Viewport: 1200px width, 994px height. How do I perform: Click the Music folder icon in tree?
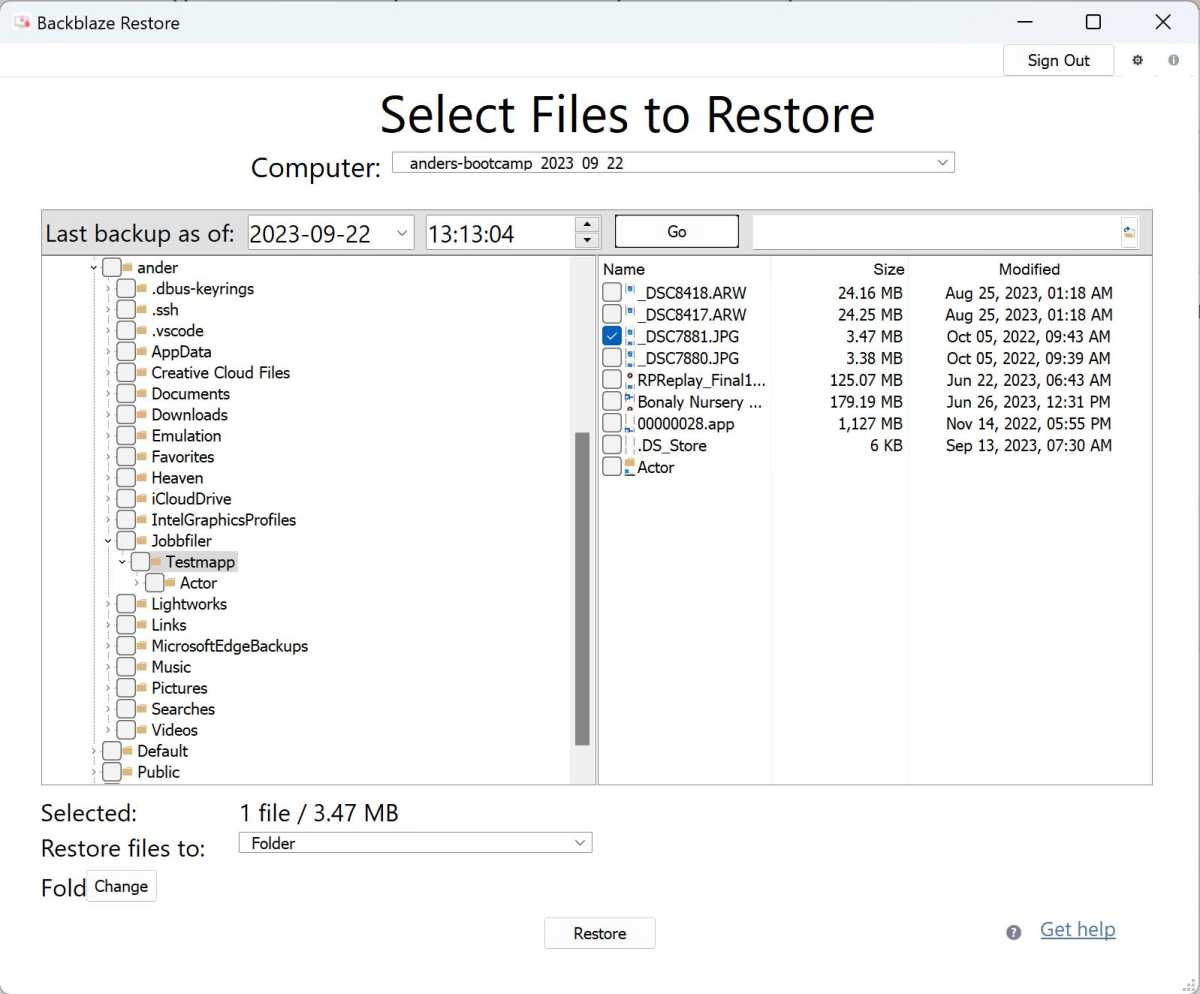(142, 667)
